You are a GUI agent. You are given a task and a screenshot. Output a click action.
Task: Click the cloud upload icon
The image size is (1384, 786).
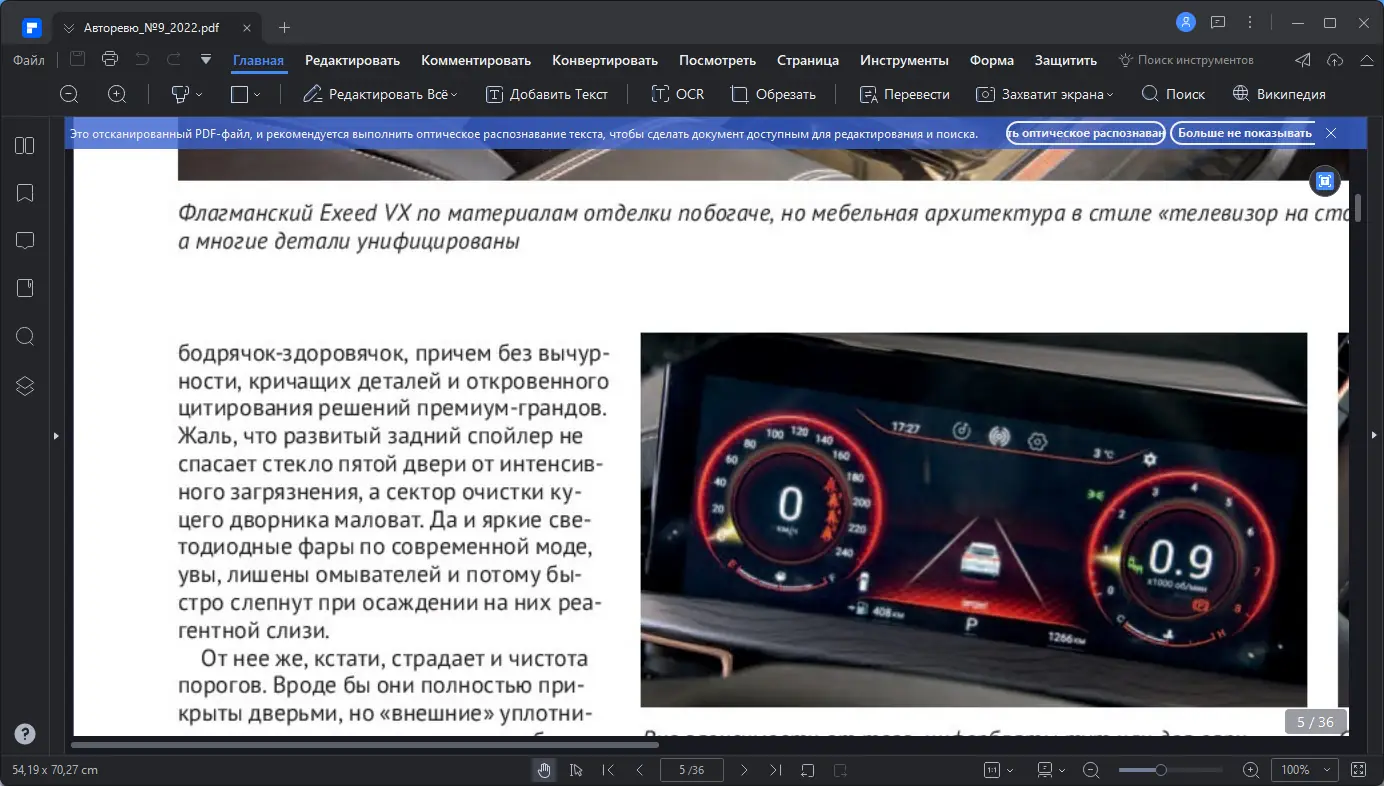pyautogui.click(x=1335, y=60)
